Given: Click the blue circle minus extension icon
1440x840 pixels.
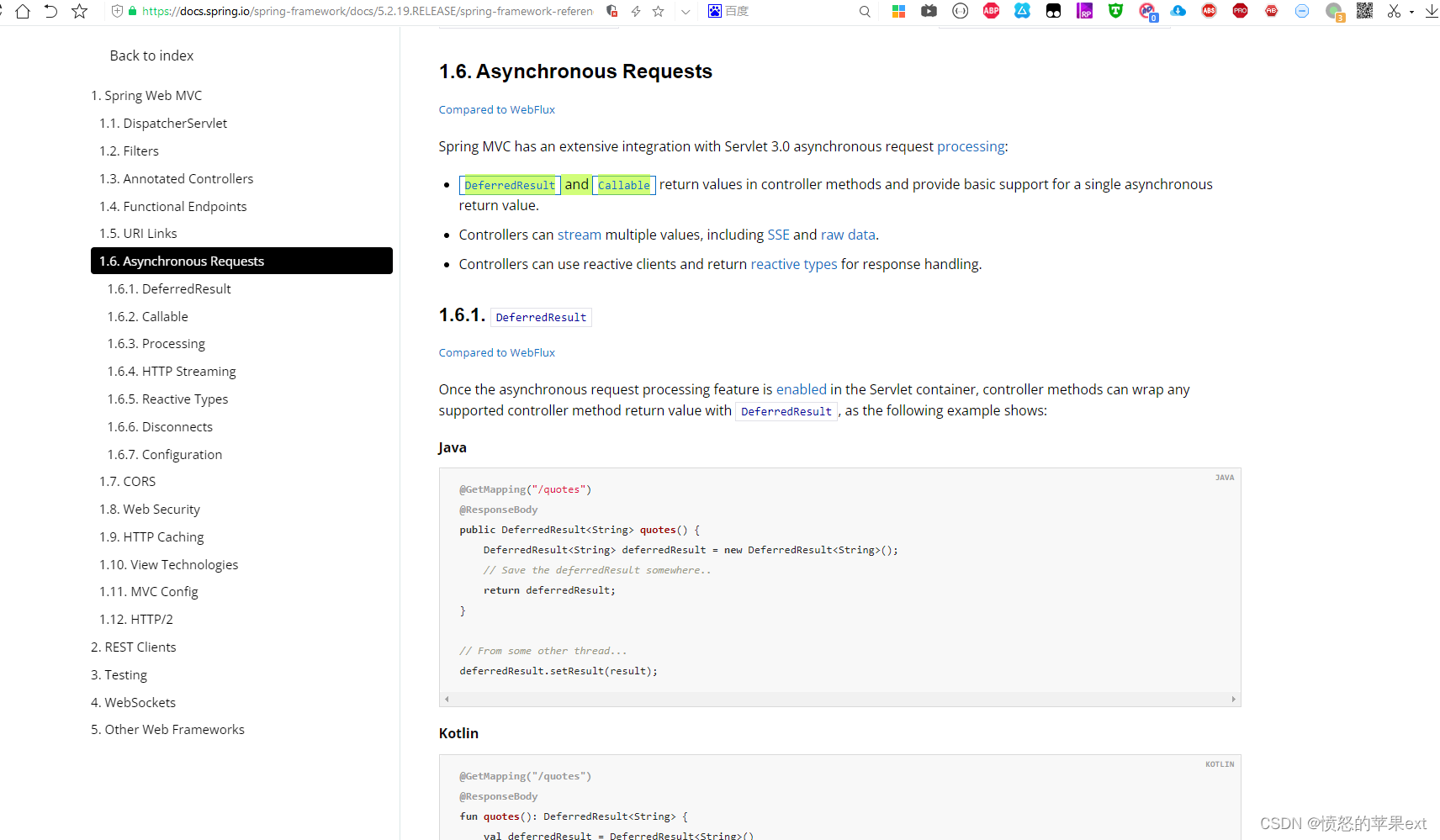Looking at the screenshot, I should (1302, 11).
